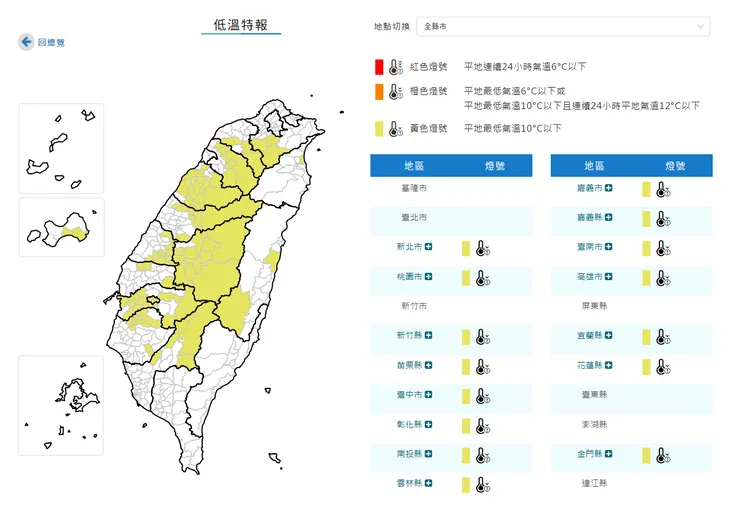Image resolution: width=750 pixels, height=512 pixels.
Task: Select the 屏東縣 table row text
Action: pyautogui.click(x=595, y=306)
